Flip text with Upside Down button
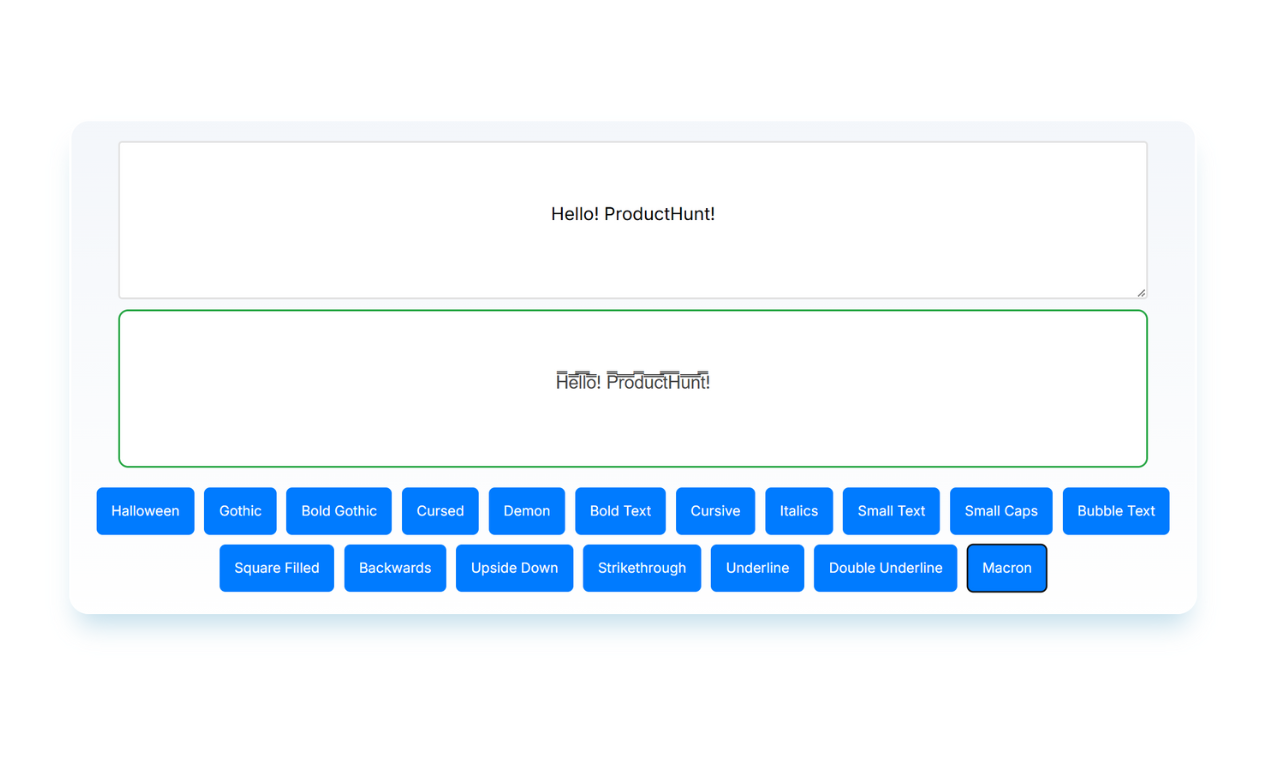This screenshot has height=760, width=1270. [x=514, y=568]
